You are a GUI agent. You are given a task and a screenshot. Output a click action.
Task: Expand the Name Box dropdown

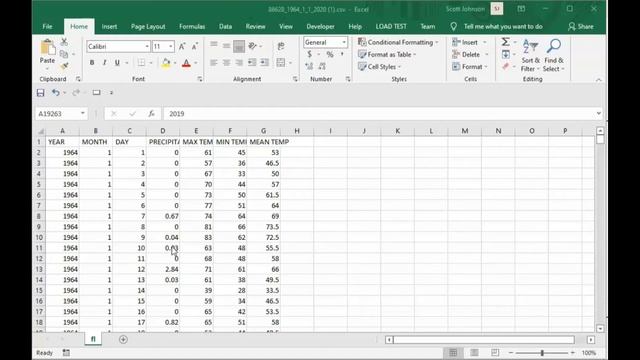tap(83, 113)
